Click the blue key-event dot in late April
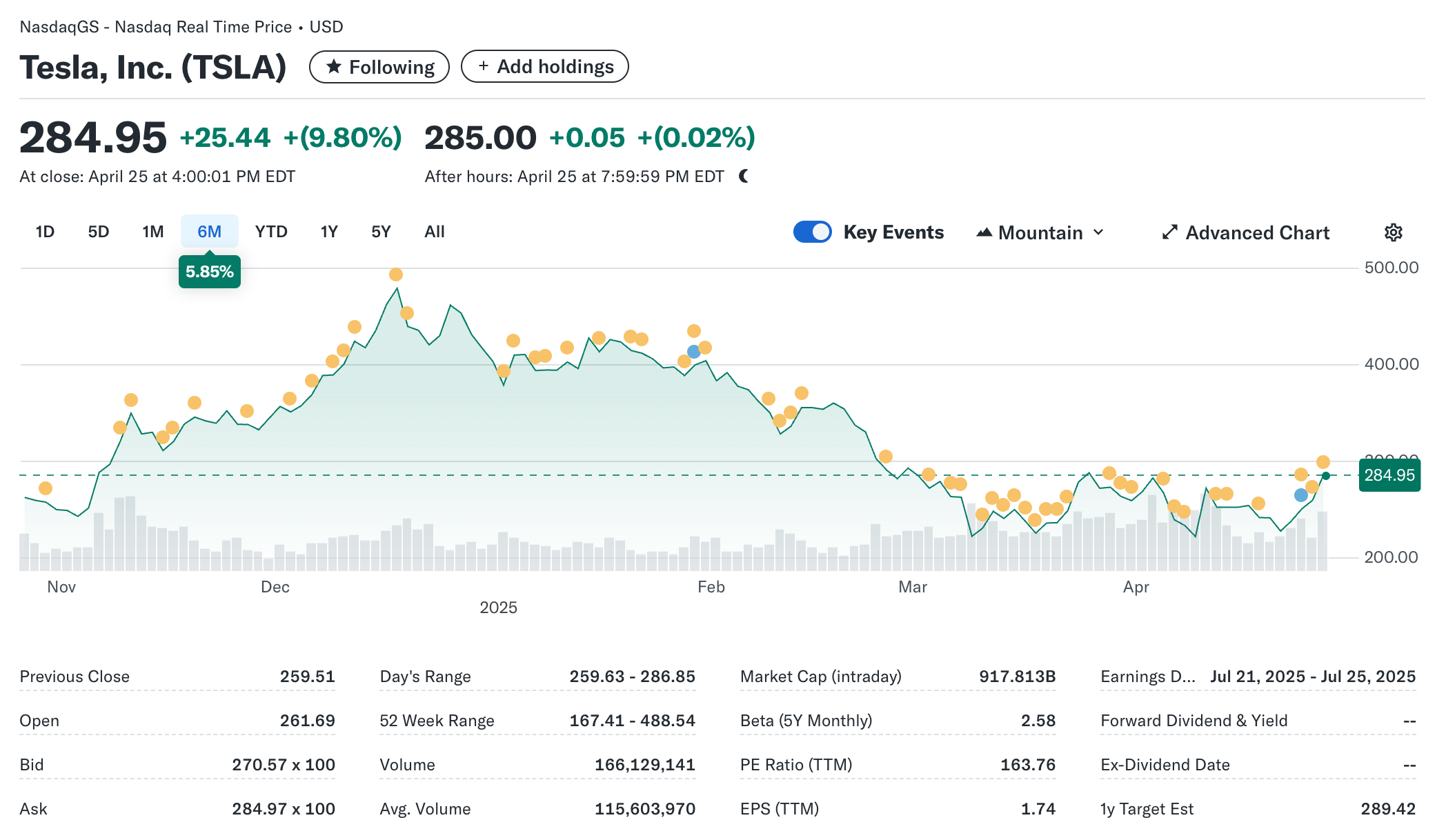The height and width of the screenshot is (840, 1446). click(x=1300, y=495)
